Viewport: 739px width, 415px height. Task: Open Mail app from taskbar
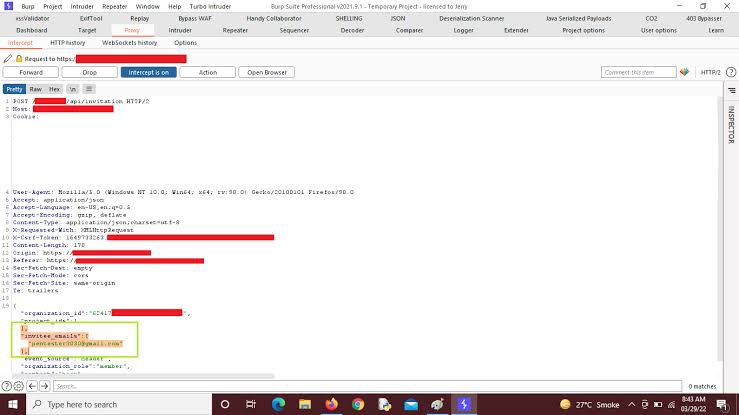tap(411, 404)
